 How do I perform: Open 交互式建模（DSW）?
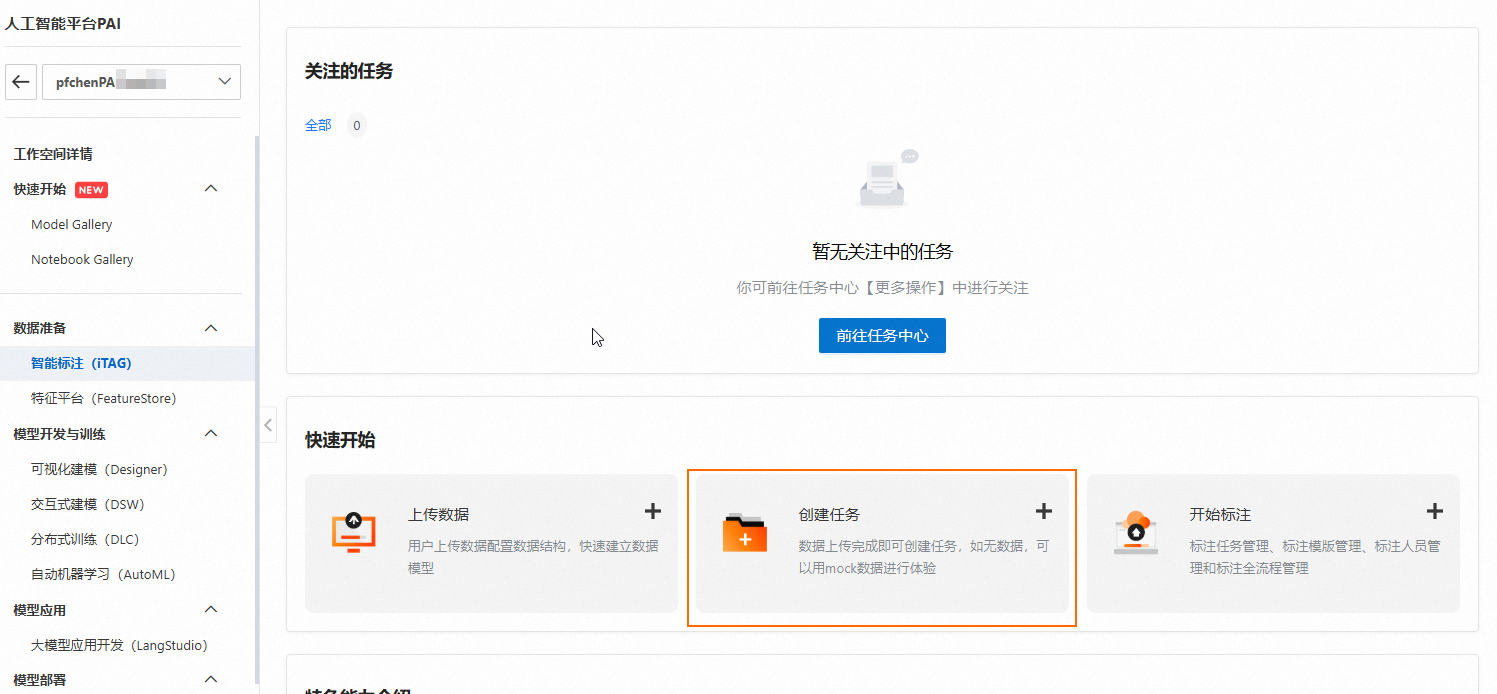(x=88, y=505)
